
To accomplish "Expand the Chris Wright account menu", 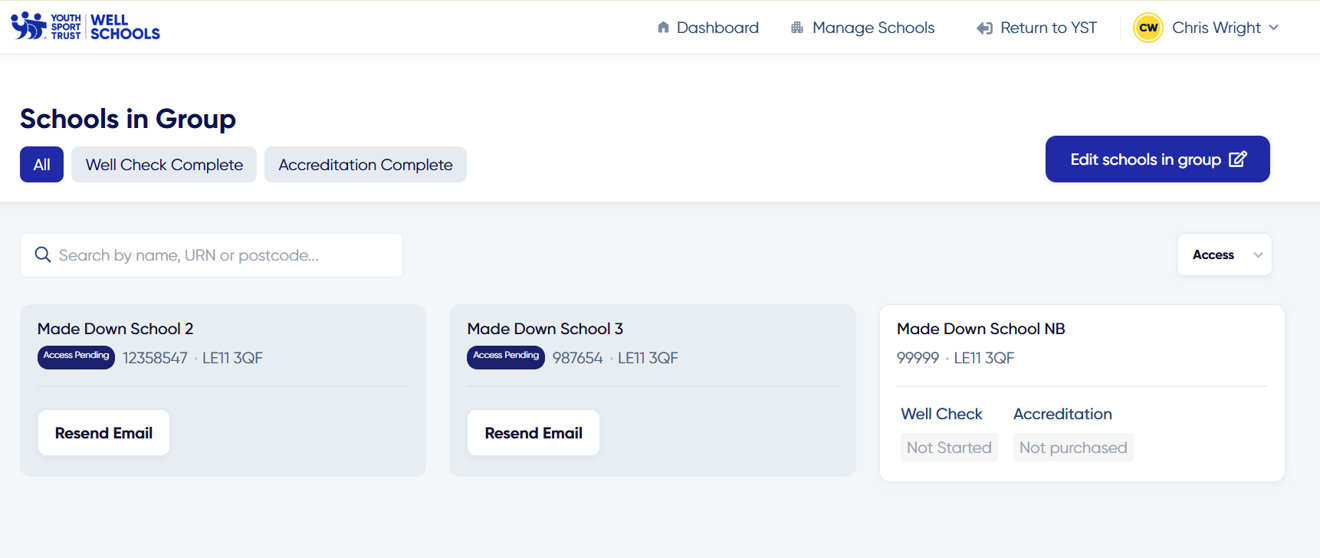I will click(x=1273, y=28).
